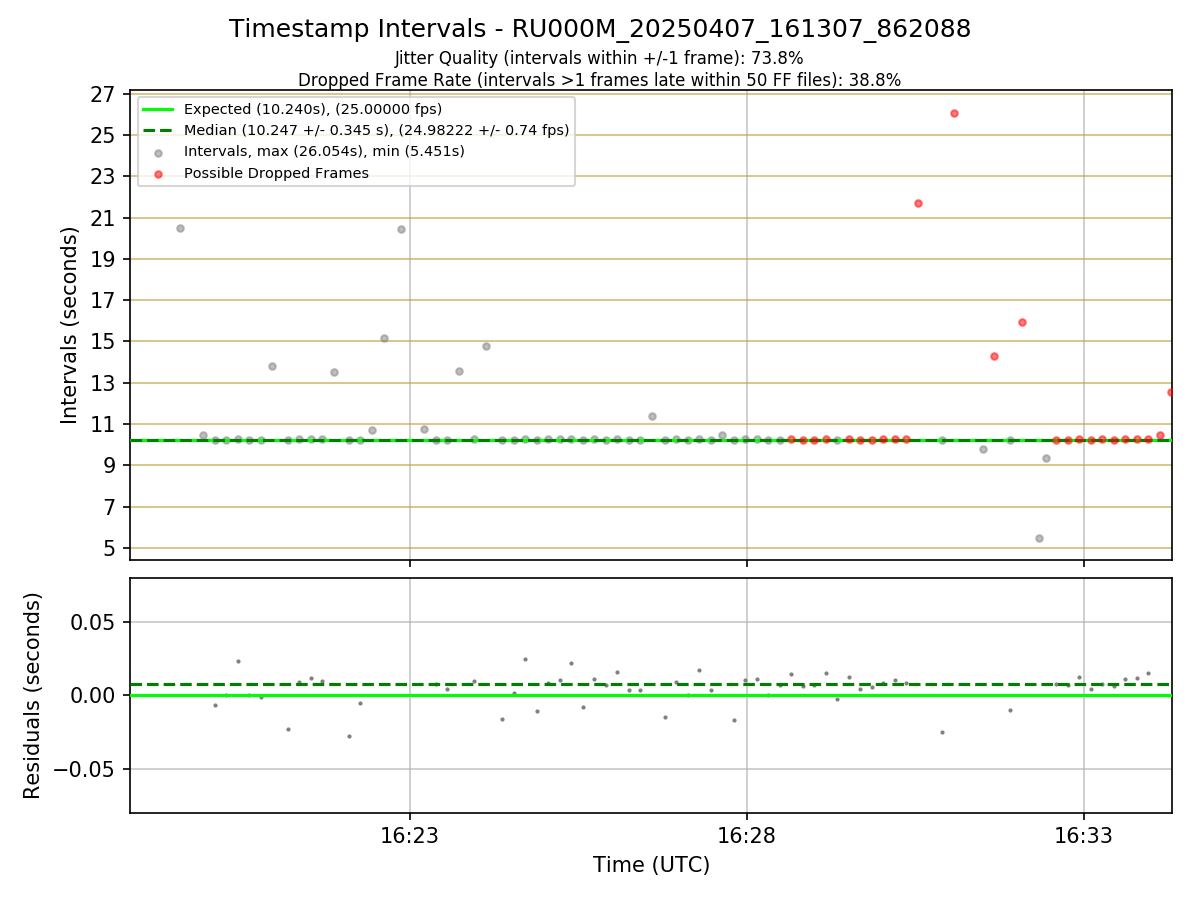Click the 'Time (UTC)' x-axis label
This screenshot has height=900, width=1200.
pos(651,865)
